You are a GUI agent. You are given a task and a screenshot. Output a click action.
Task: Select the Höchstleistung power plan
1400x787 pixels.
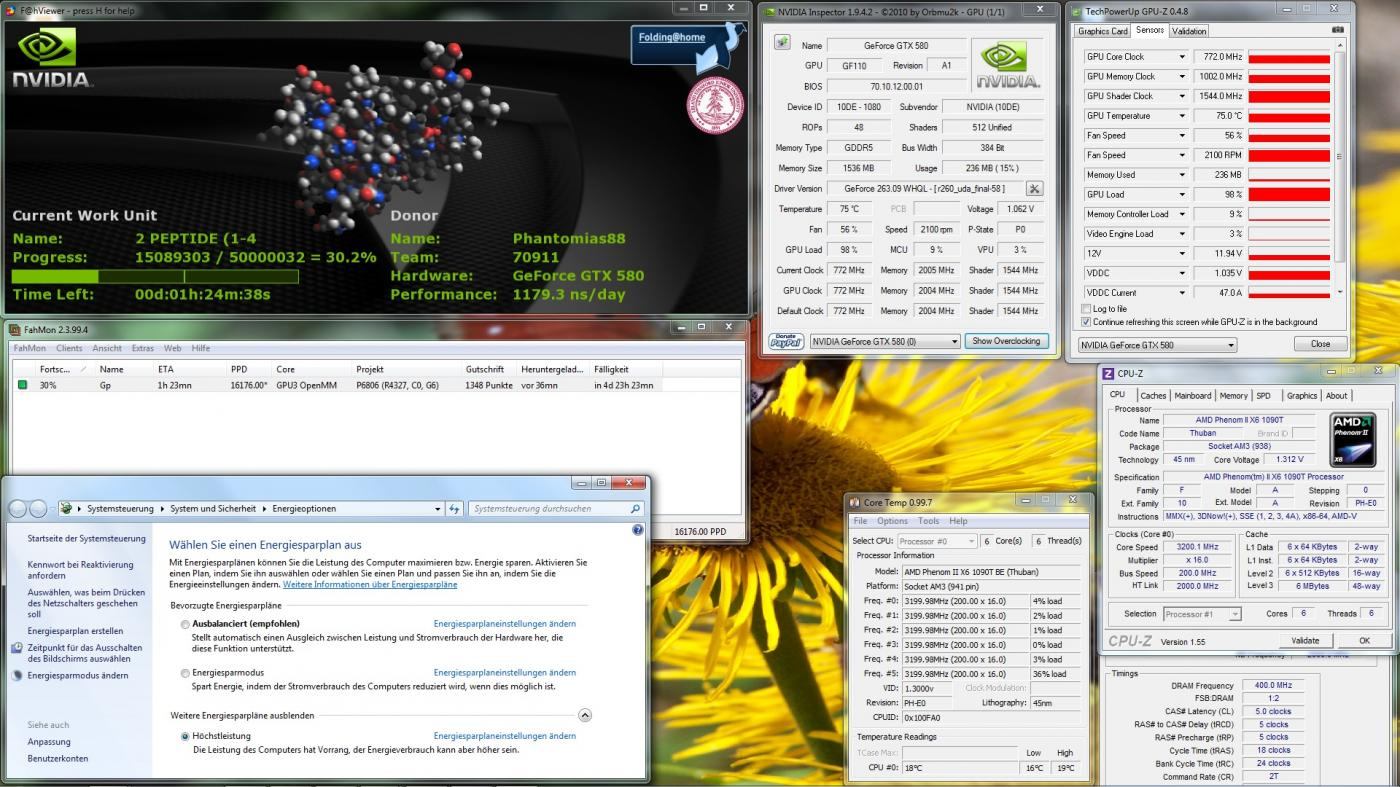coord(185,736)
